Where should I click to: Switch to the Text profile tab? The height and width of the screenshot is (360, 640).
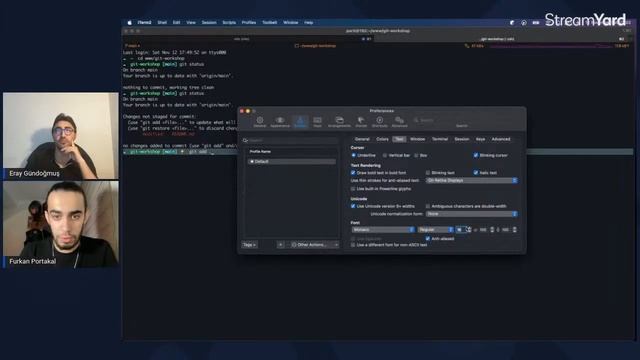click(399, 139)
